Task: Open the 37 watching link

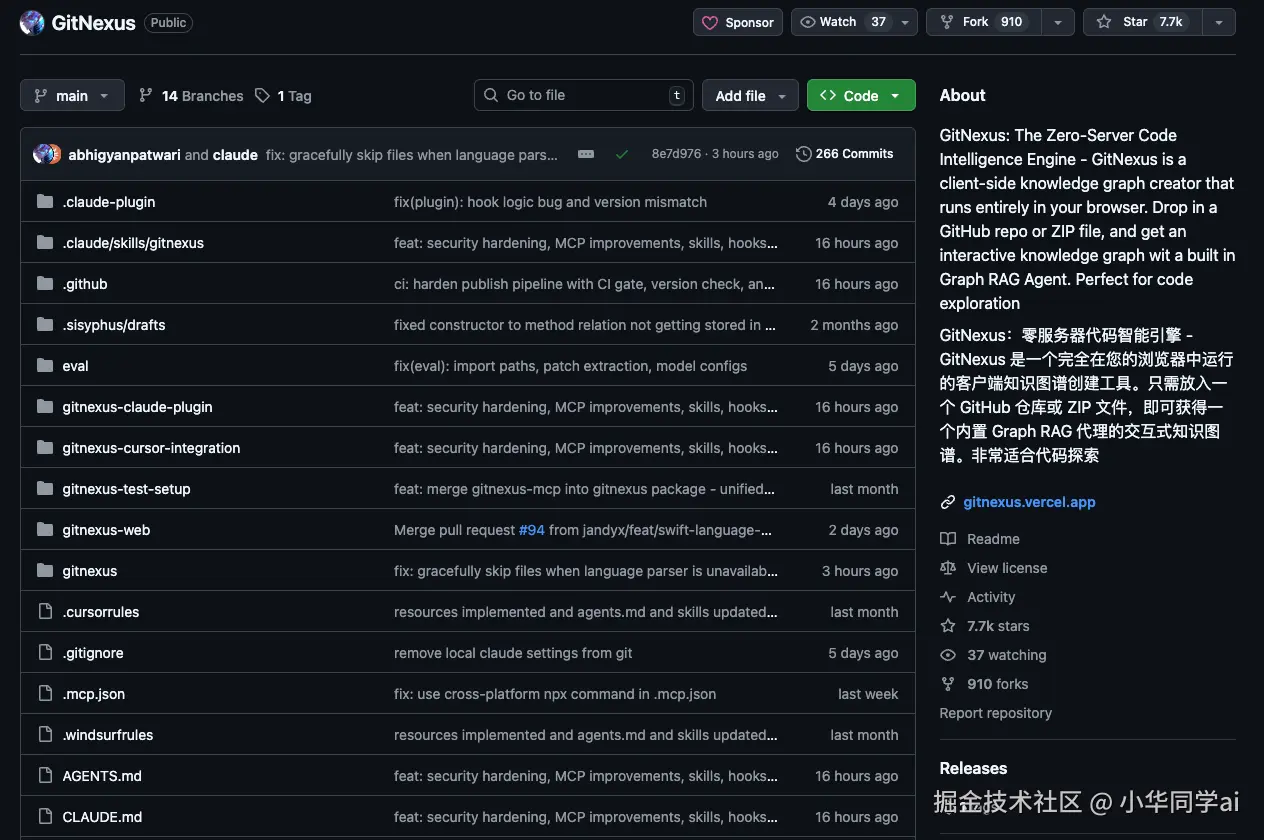Action: click(x=1007, y=655)
